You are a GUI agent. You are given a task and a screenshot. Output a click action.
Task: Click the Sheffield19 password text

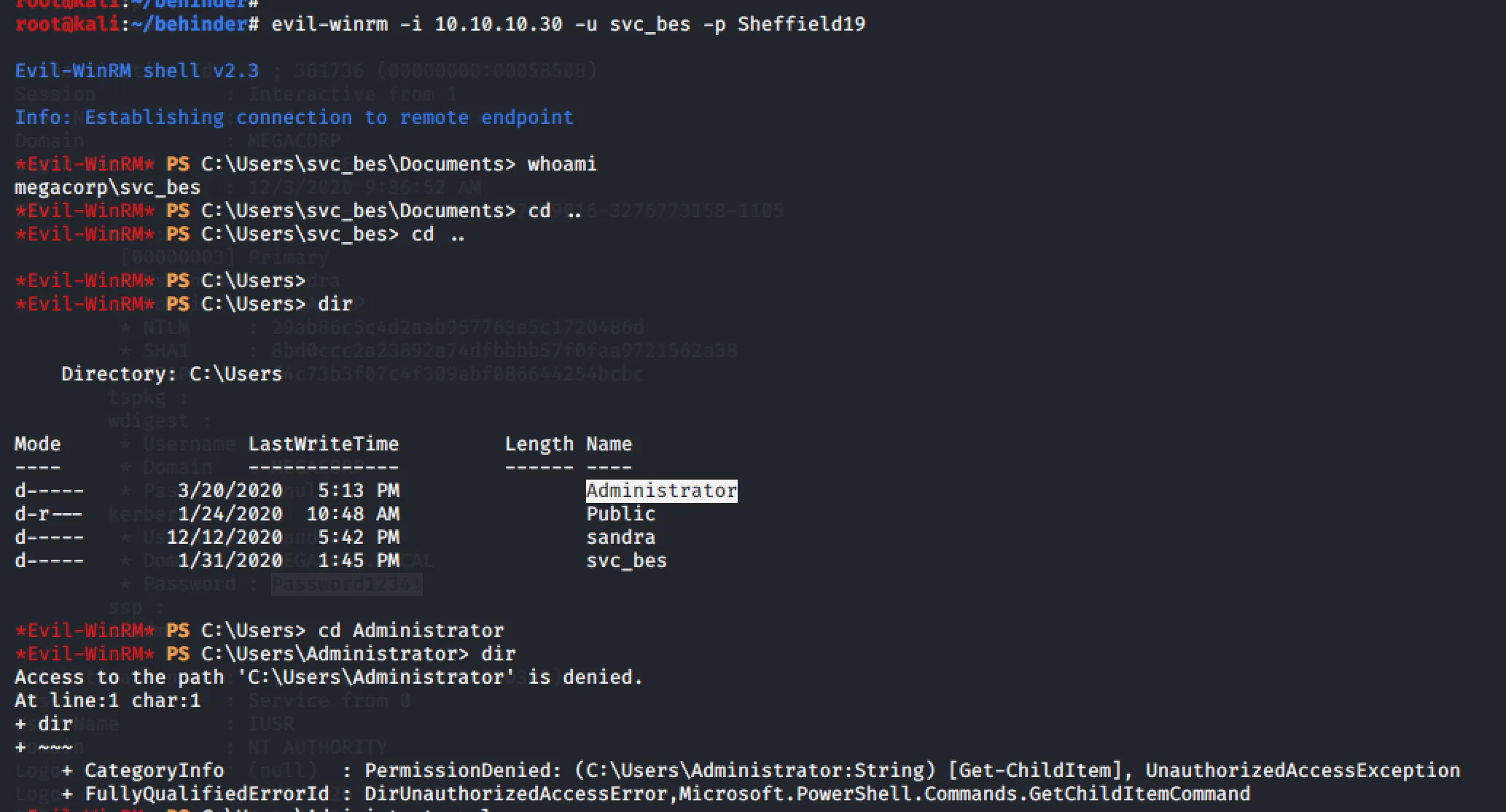tap(801, 24)
